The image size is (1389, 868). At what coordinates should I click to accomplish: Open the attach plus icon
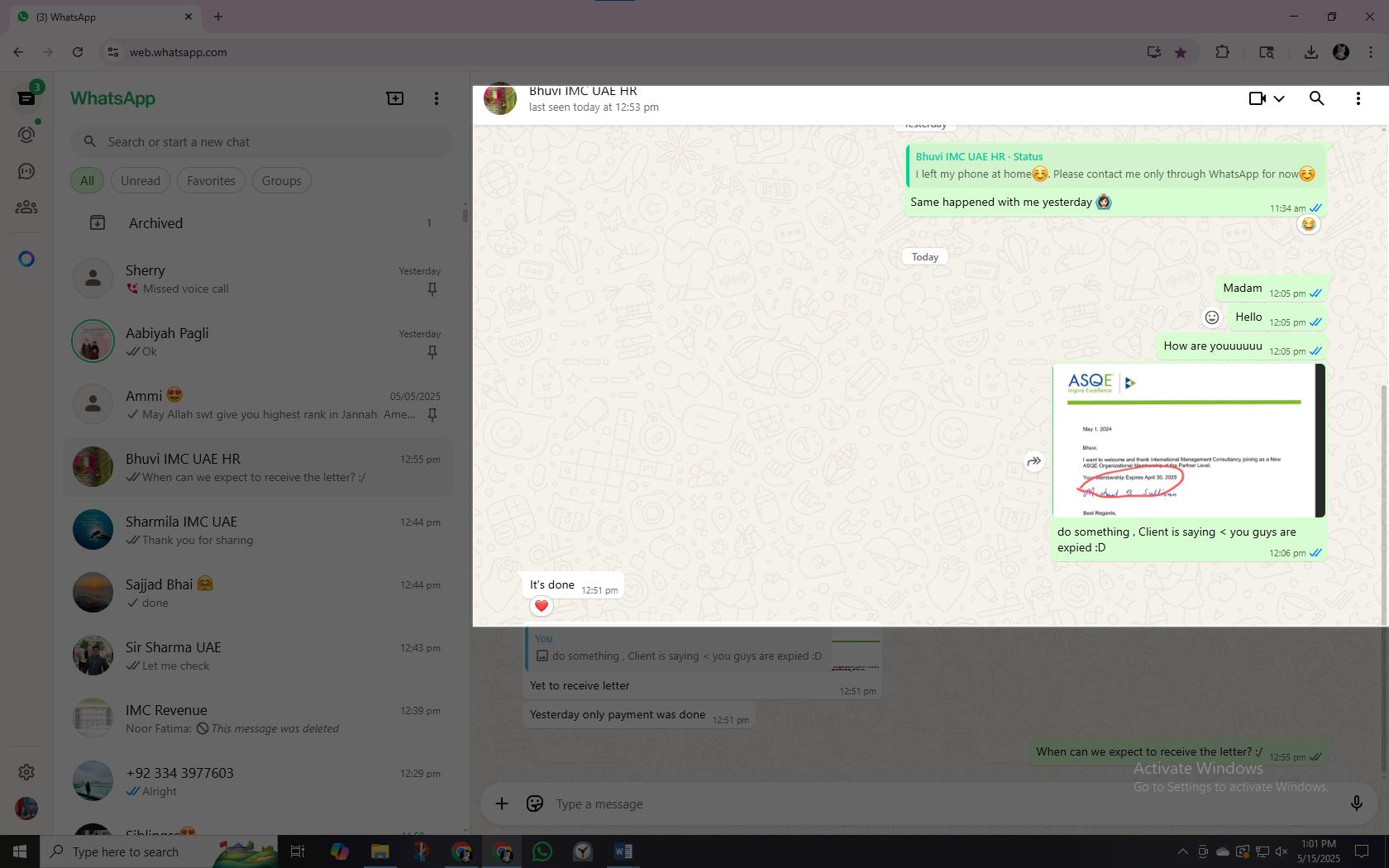point(502,804)
